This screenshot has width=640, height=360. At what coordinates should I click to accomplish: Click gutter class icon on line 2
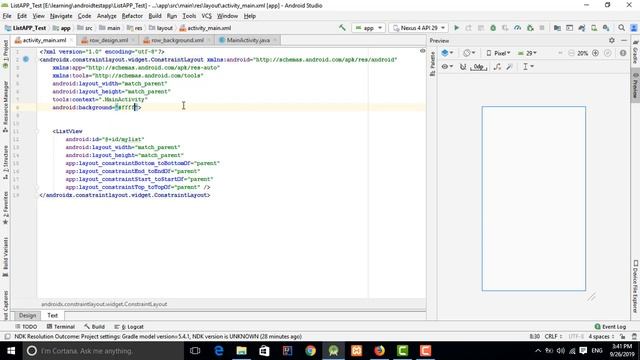[26, 59]
